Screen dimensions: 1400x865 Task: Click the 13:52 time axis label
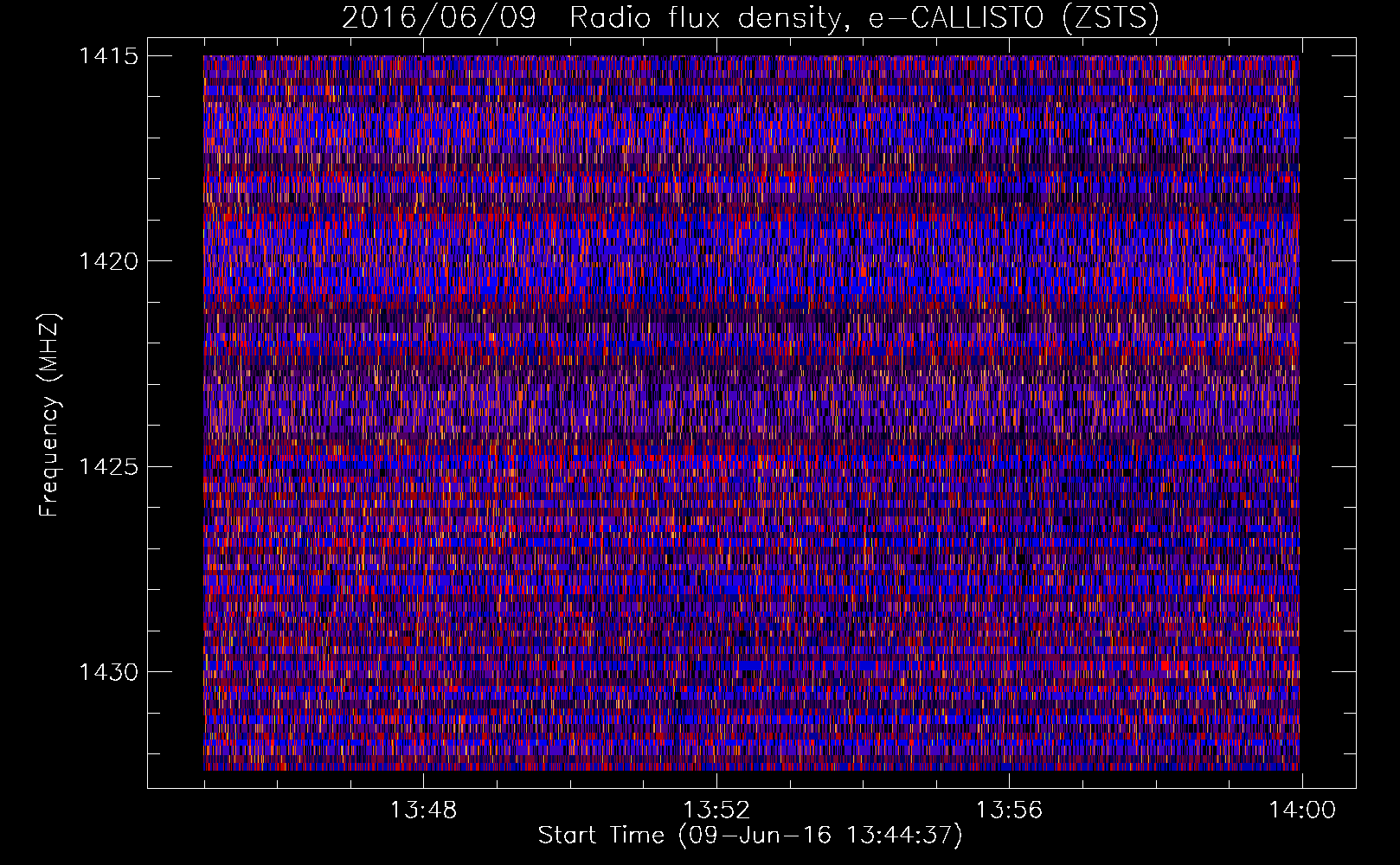(x=716, y=811)
